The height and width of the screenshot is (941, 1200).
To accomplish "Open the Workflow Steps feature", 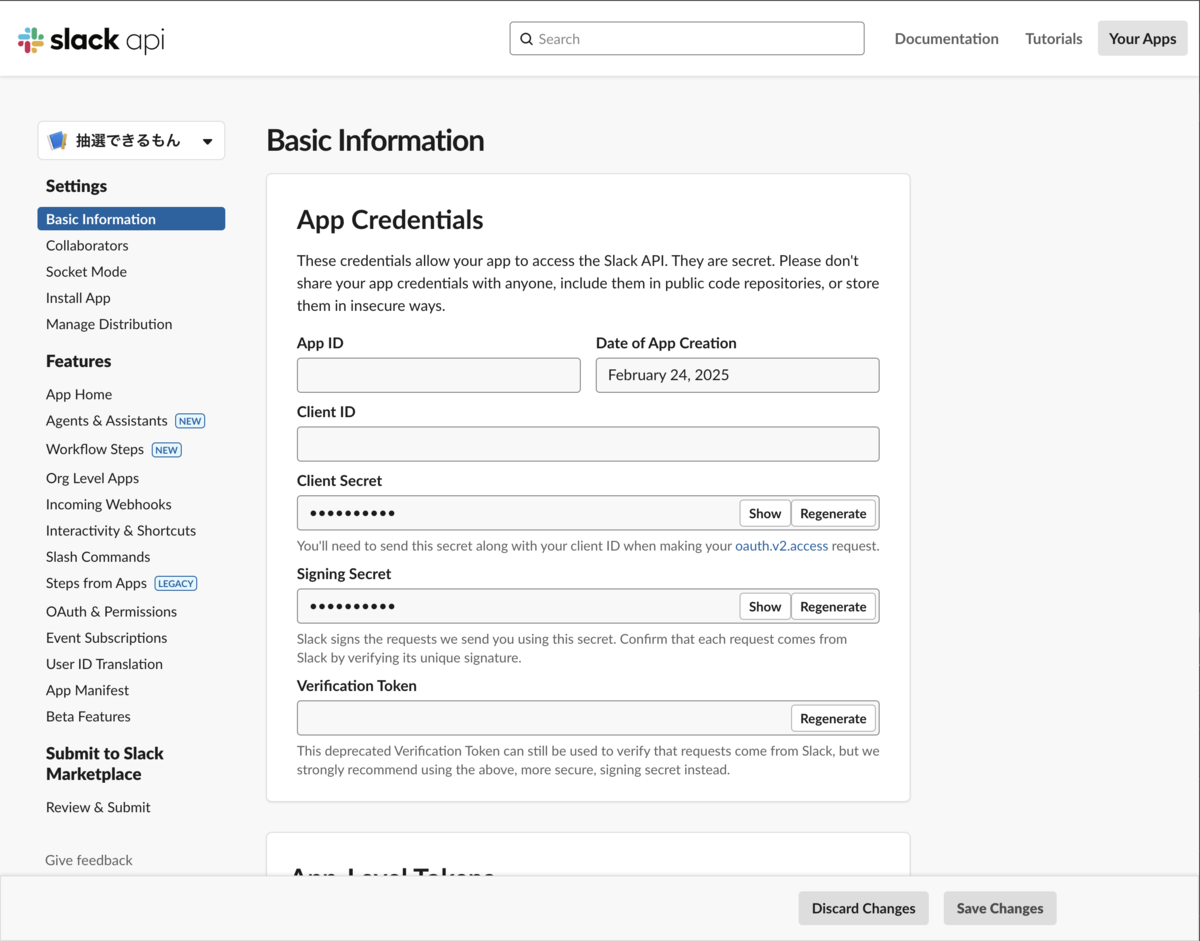I will (x=95, y=449).
